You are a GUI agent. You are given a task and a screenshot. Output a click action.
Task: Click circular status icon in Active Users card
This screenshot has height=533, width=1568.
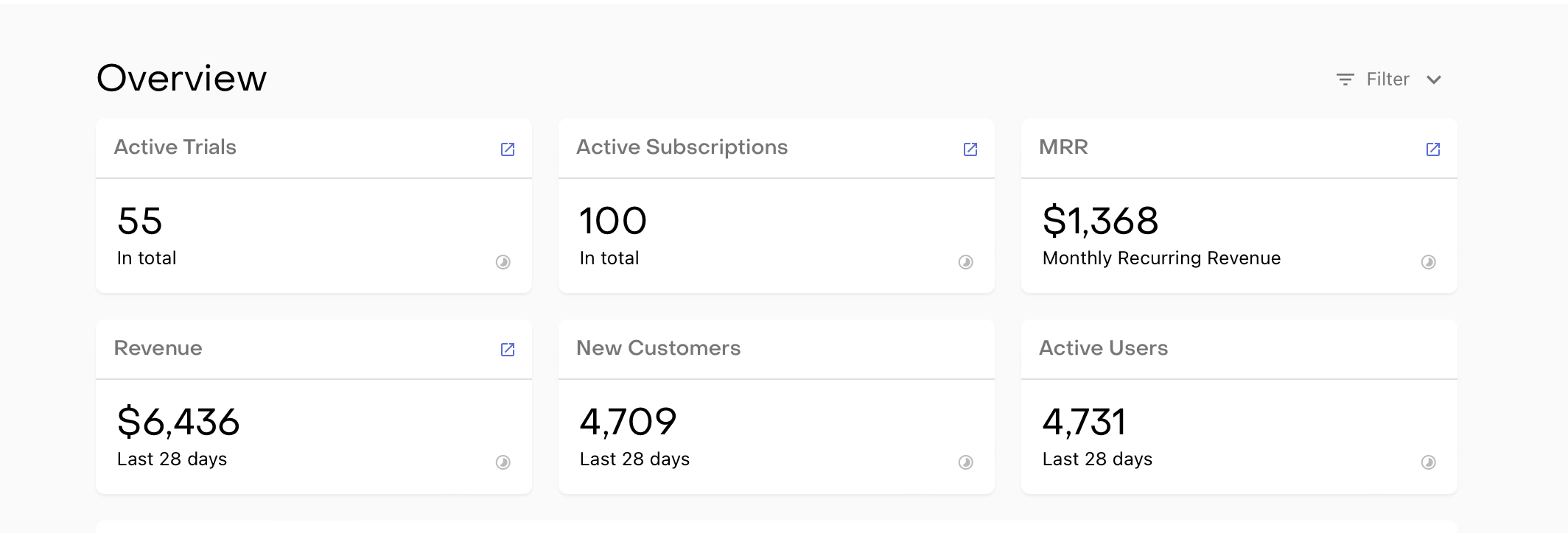click(x=1429, y=462)
